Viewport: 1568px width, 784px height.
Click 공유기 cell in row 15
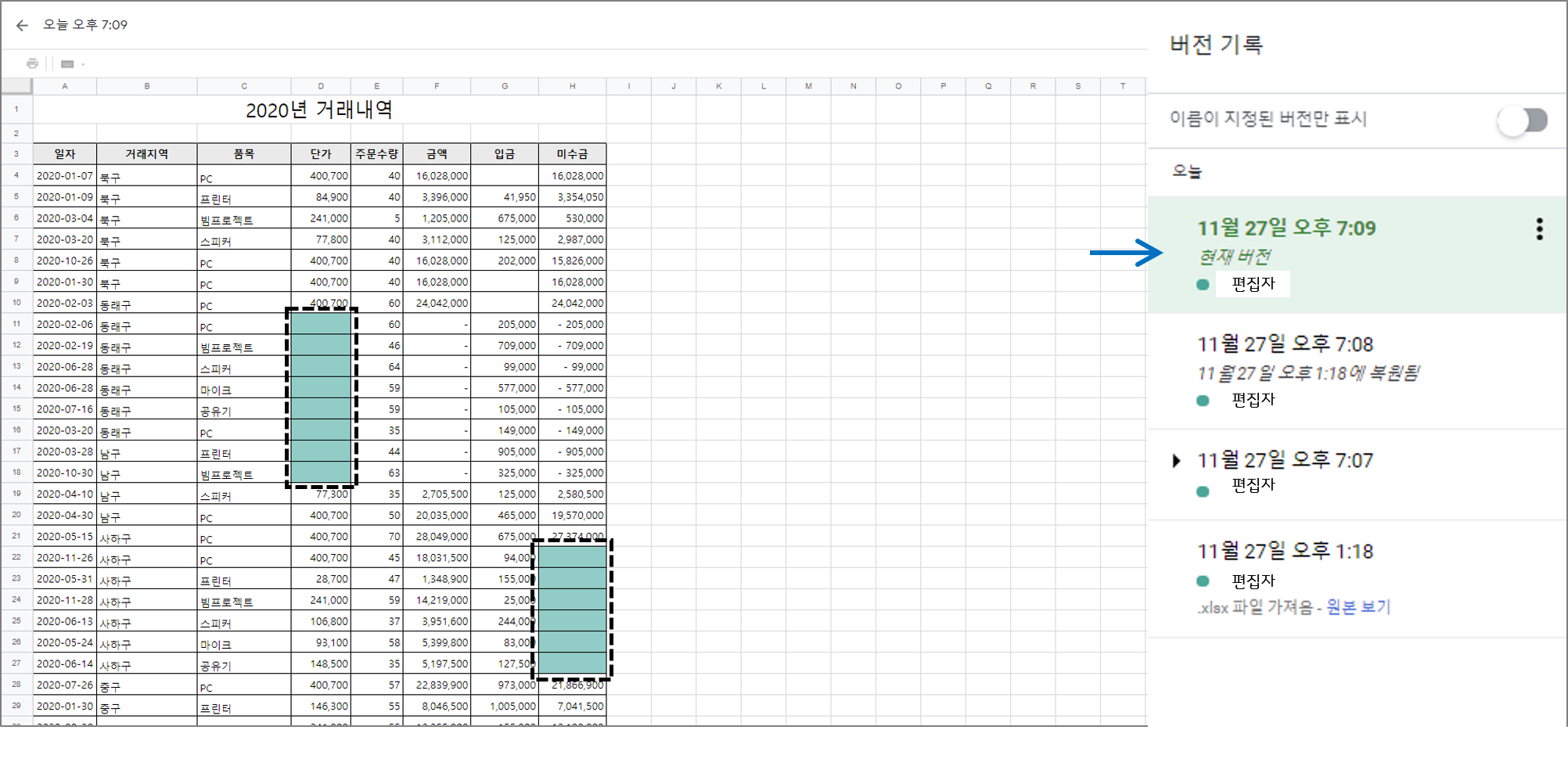coord(244,409)
